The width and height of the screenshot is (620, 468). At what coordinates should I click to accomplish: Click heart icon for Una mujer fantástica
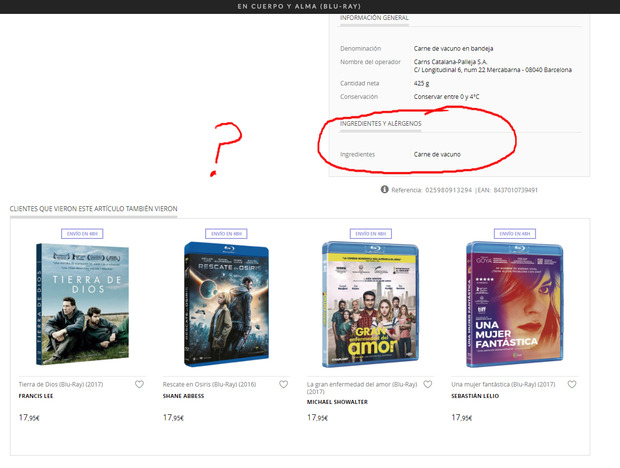(572, 385)
